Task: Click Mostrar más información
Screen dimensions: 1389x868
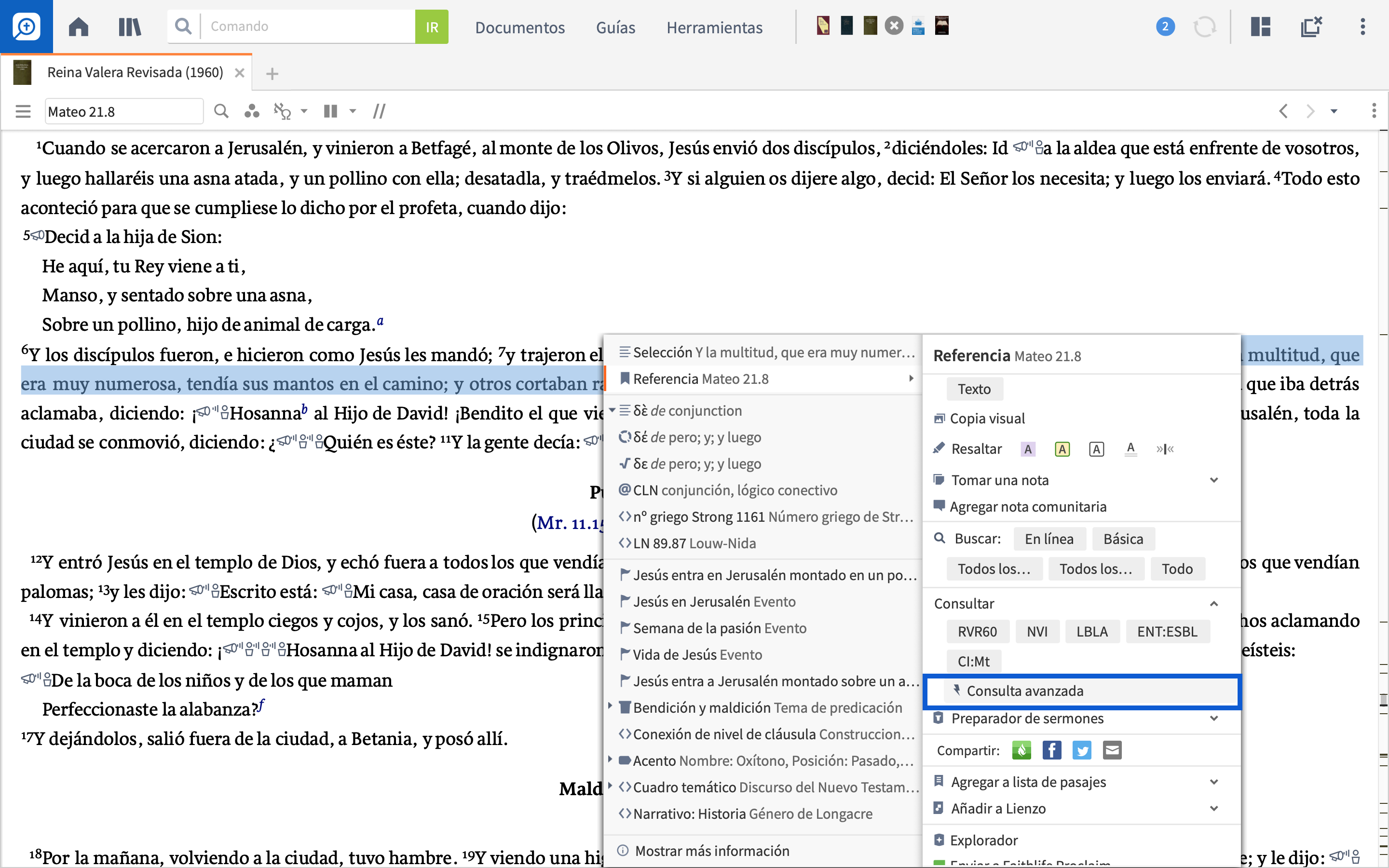Action: (712, 851)
